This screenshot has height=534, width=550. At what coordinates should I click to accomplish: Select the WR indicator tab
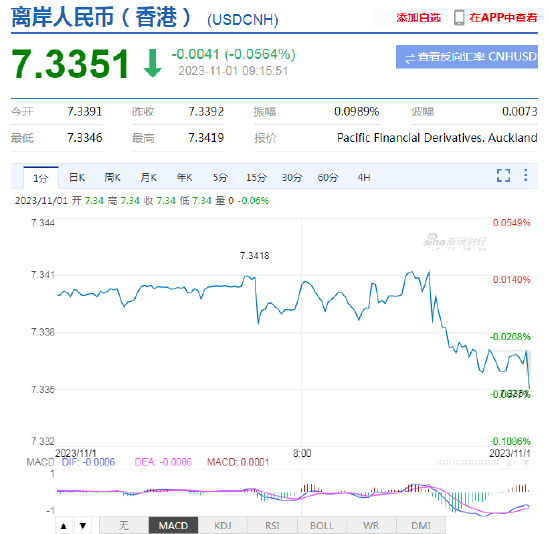pyautogui.click(x=371, y=525)
